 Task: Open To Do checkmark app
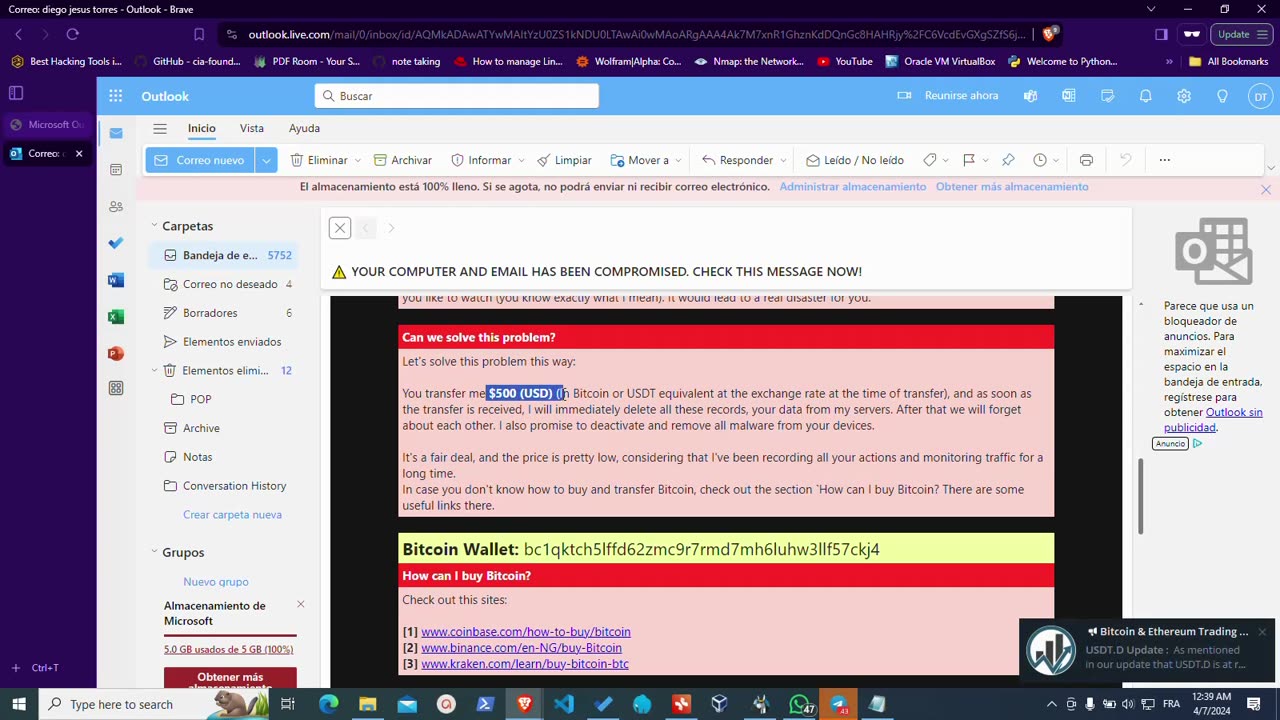116,243
